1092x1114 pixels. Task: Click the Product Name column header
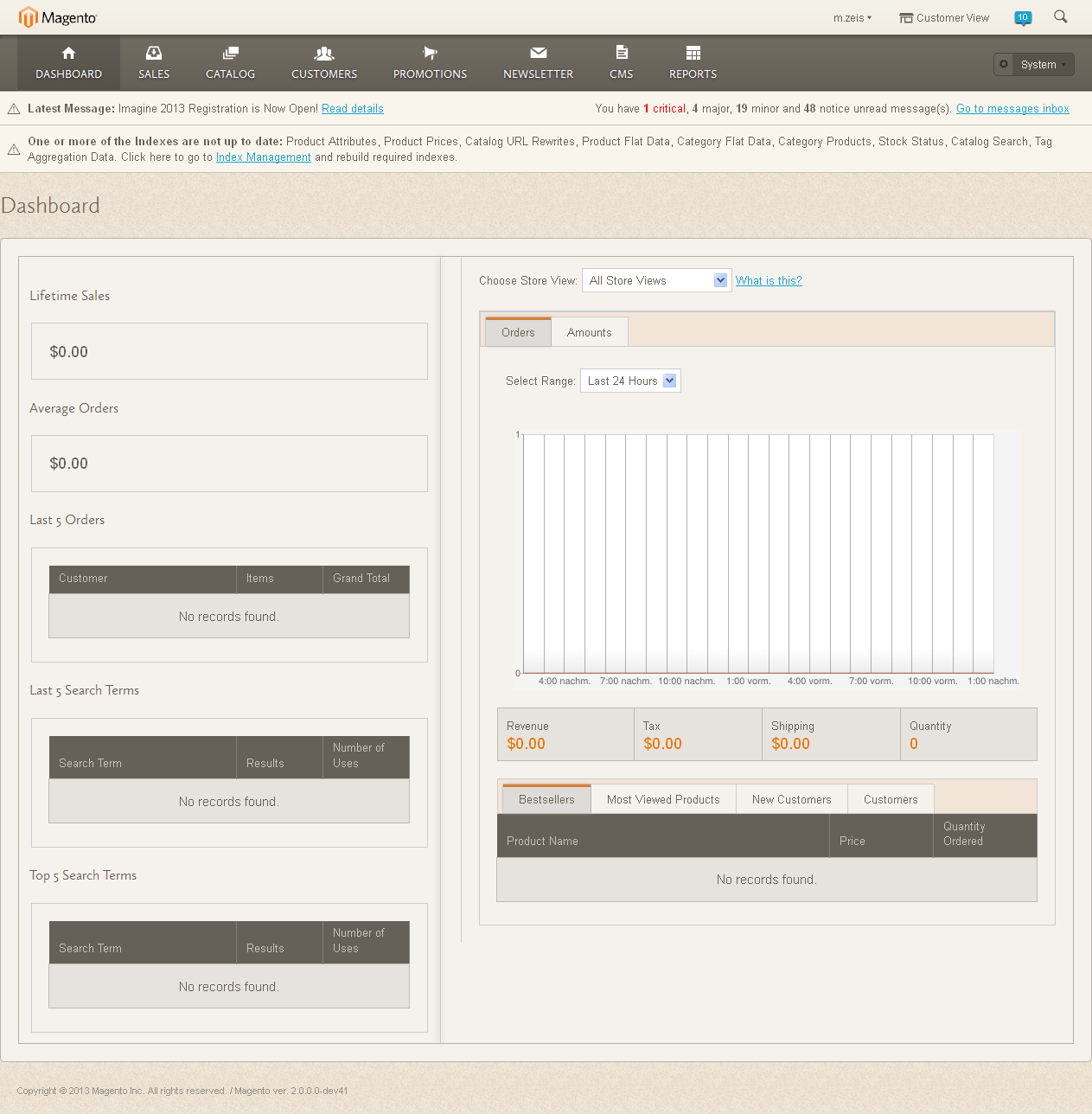[663, 835]
